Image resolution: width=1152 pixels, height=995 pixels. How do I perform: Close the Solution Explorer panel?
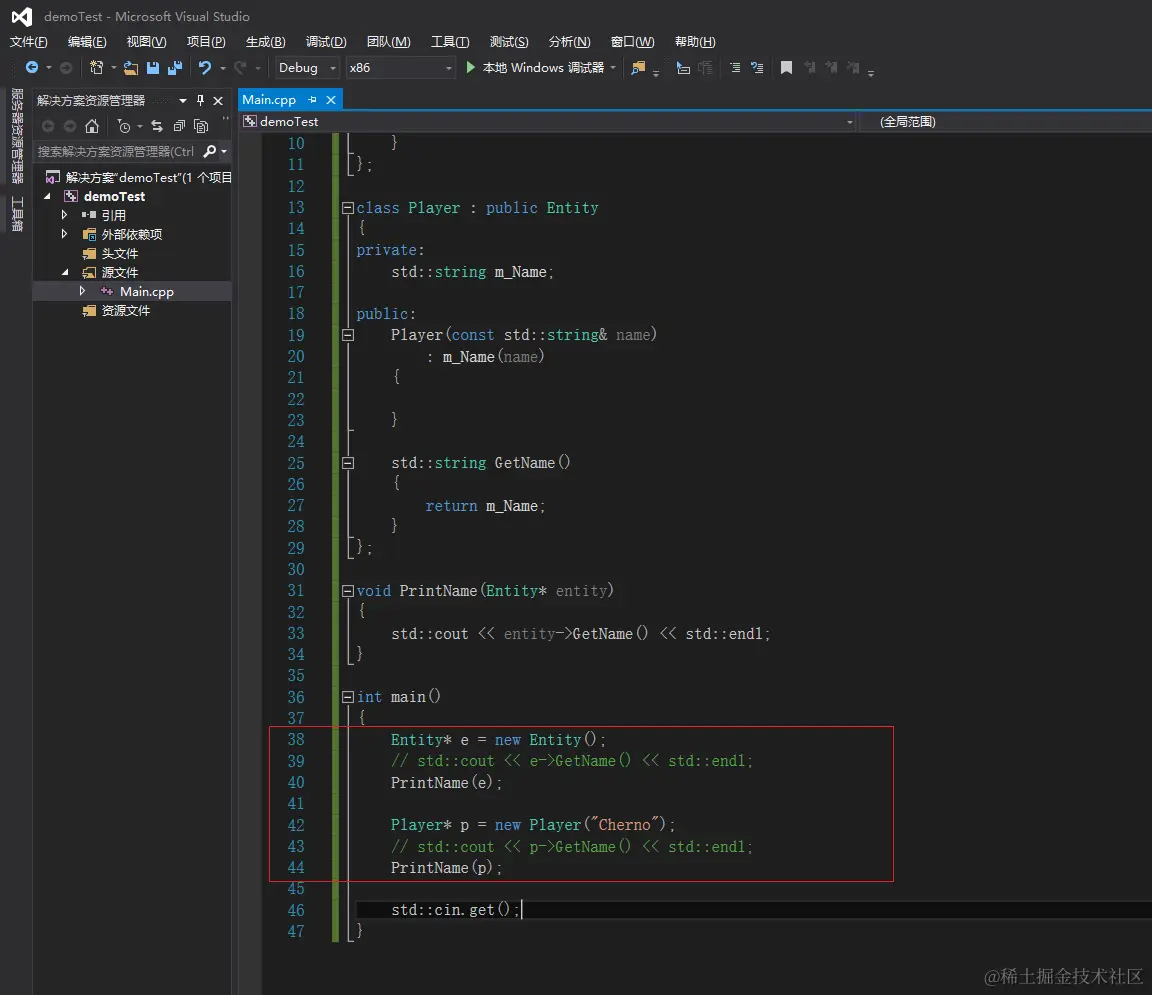pos(218,101)
